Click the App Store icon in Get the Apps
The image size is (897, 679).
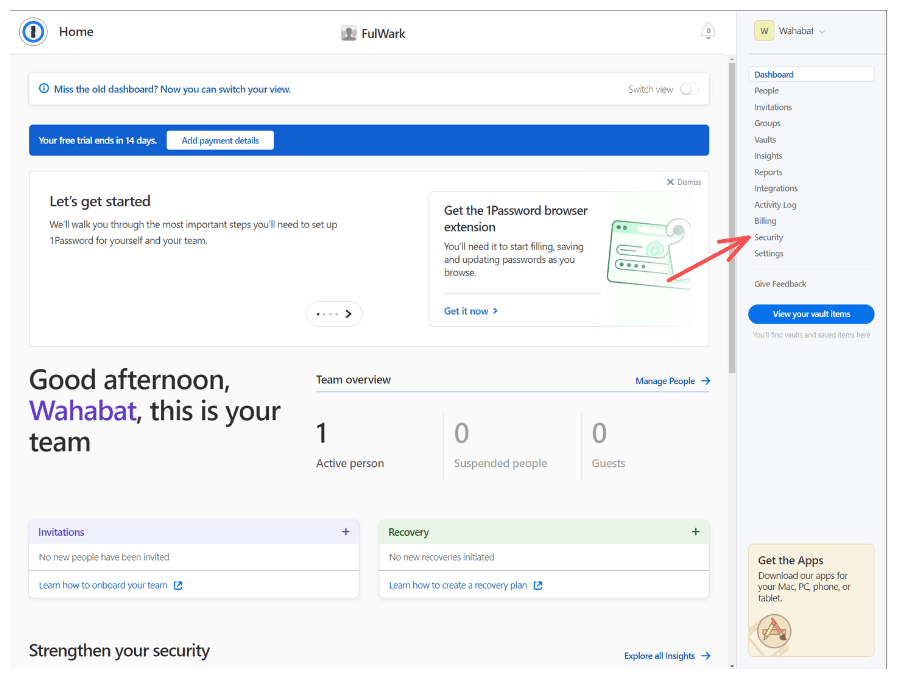(x=774, y=630)
